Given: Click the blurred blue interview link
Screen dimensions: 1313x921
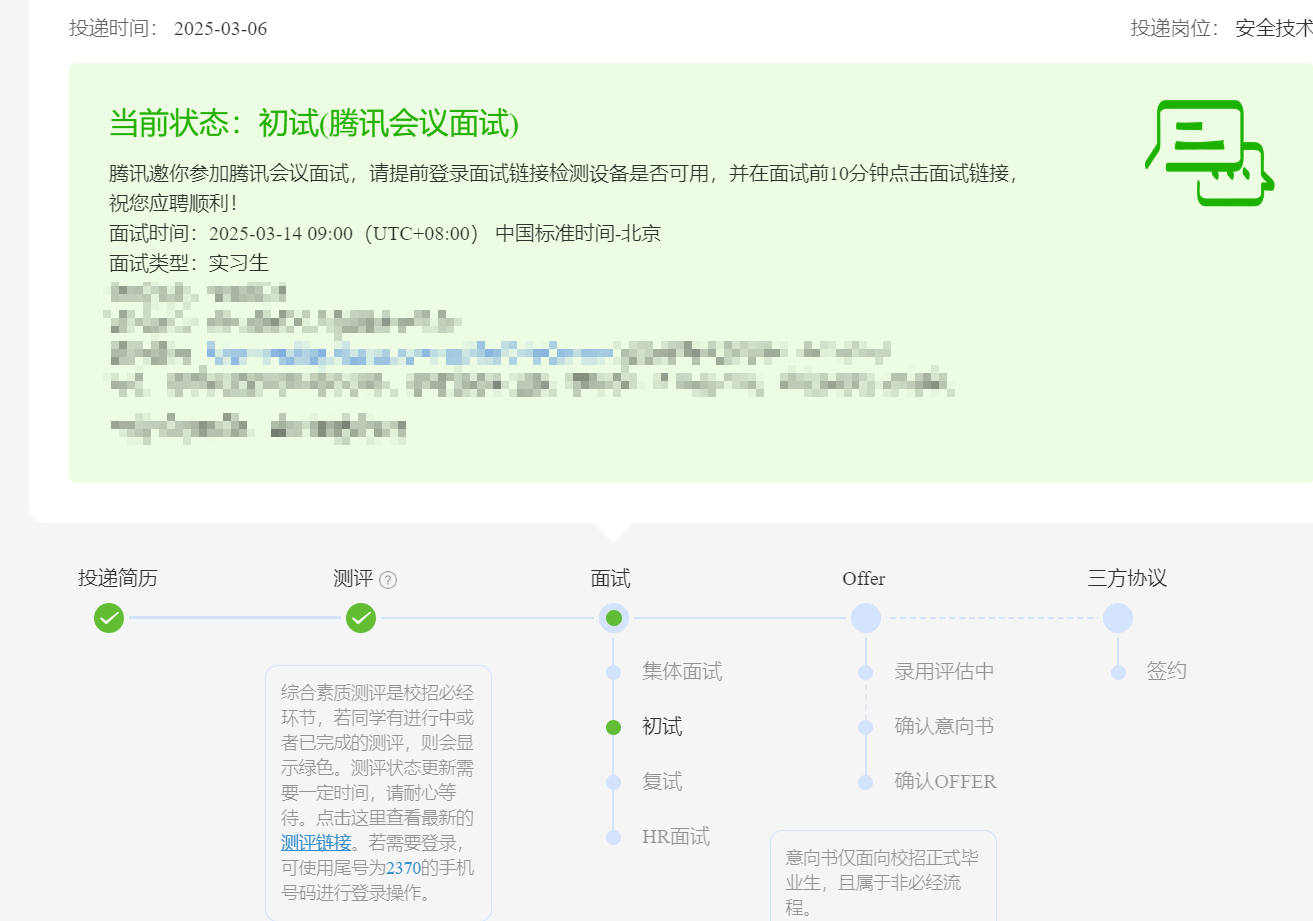Looking at the screenshot, I should pos(410,352).
